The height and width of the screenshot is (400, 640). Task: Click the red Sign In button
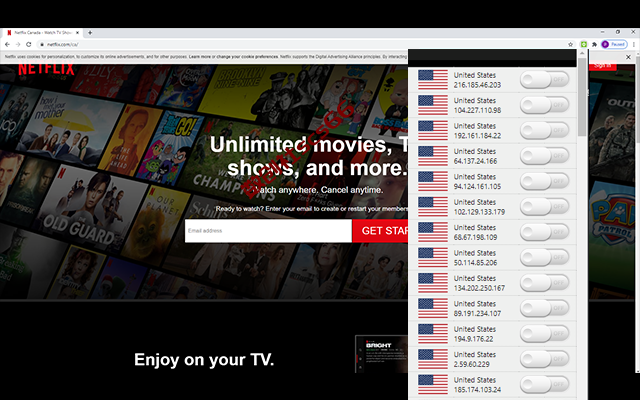pyautogui.click(x=602, y=66)
